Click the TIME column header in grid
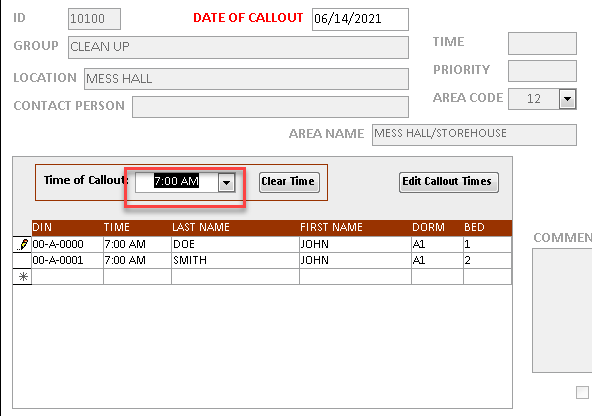Screen dimensions: 592x416 [117, 227]
